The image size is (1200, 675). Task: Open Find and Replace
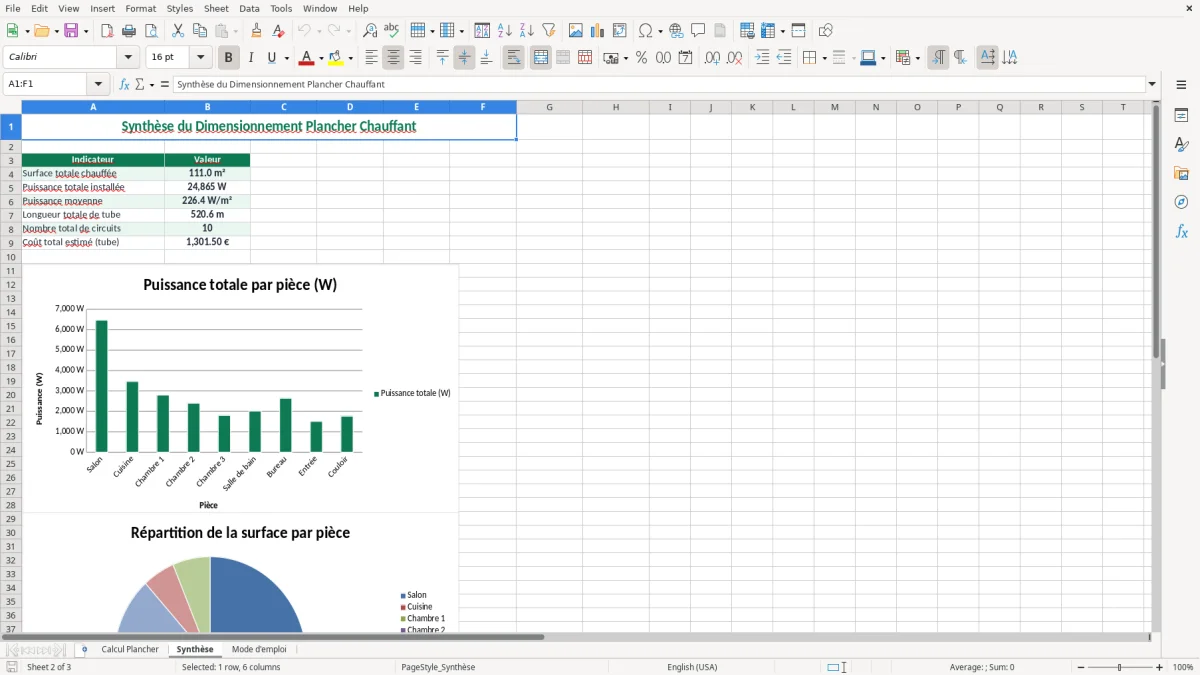point(370,31)
